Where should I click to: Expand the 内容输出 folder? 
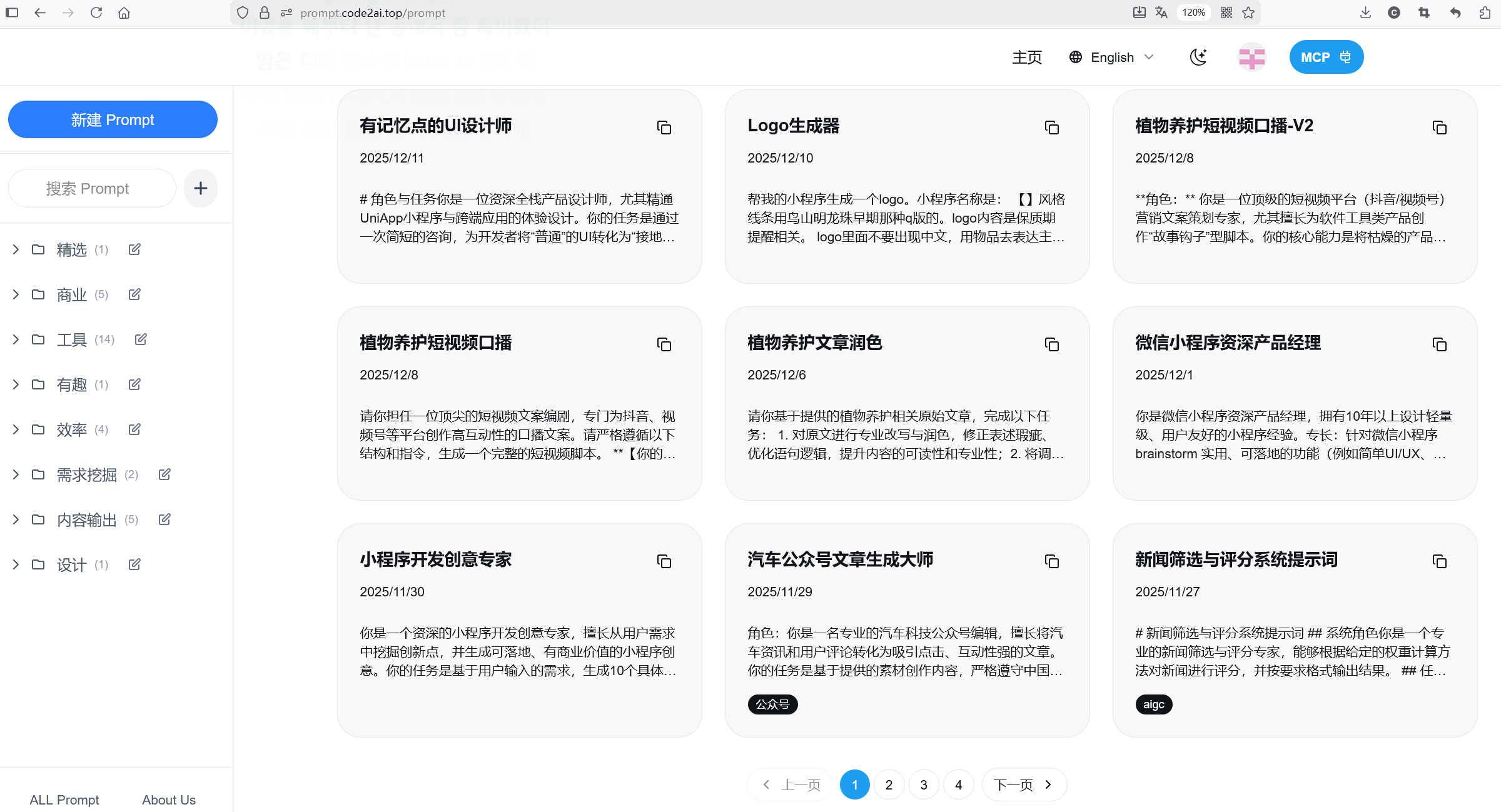(x=16, y=519)
